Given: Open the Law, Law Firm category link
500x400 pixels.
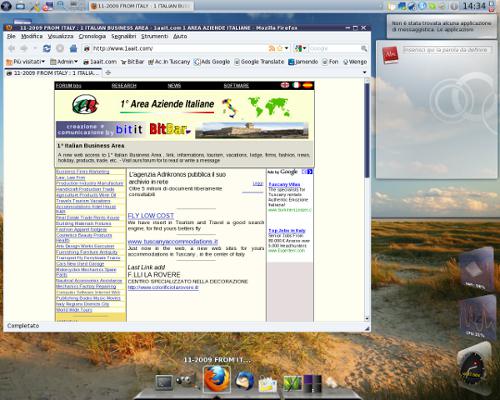Looking at the screenshot, I should pos(71,178).
